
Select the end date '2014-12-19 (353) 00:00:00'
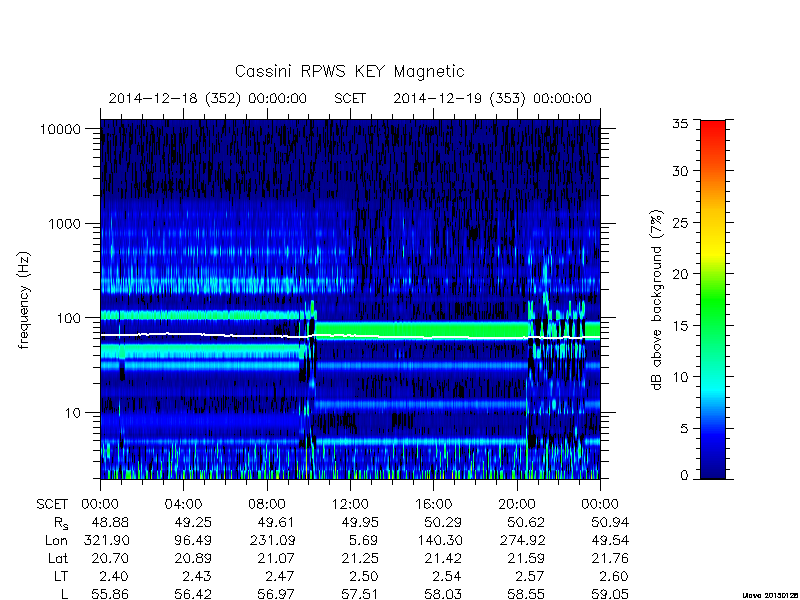click(492, 98)
